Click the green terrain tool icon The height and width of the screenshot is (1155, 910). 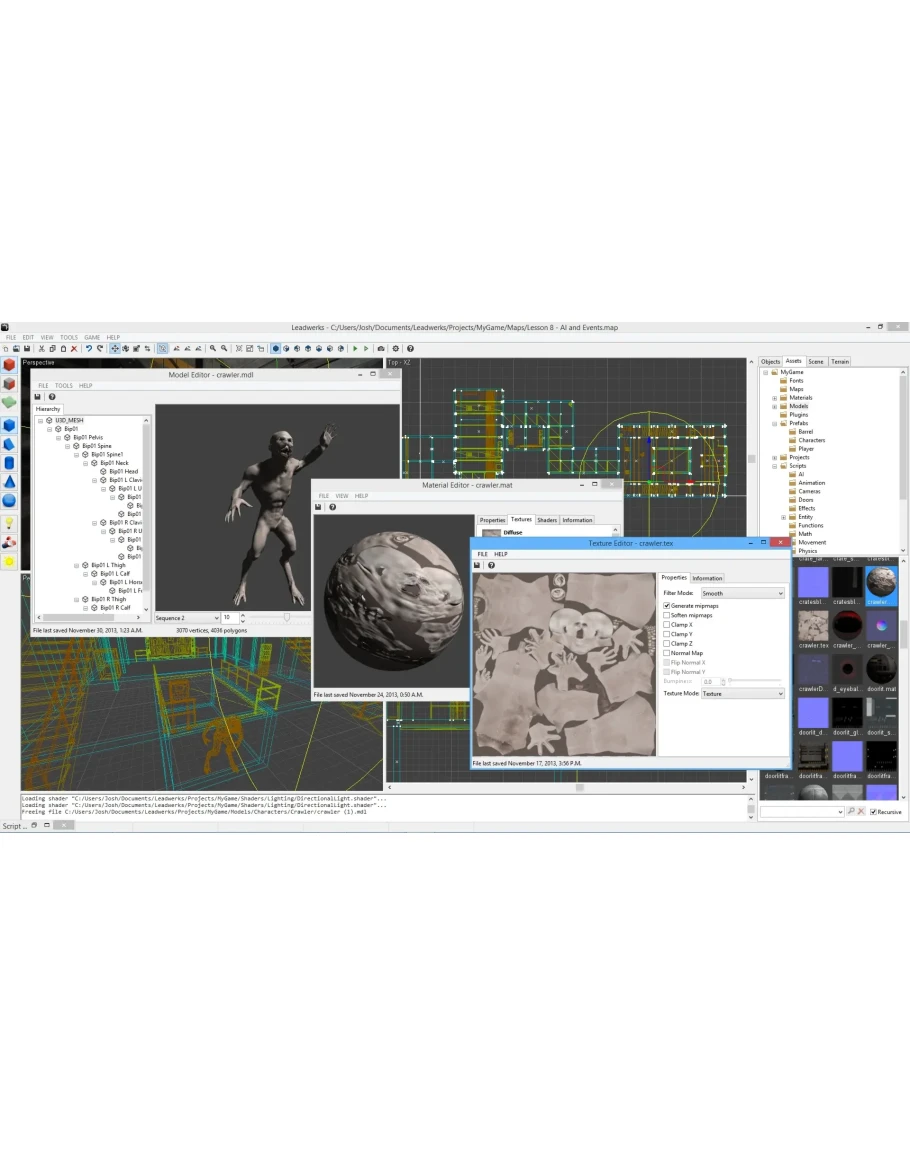9,402
